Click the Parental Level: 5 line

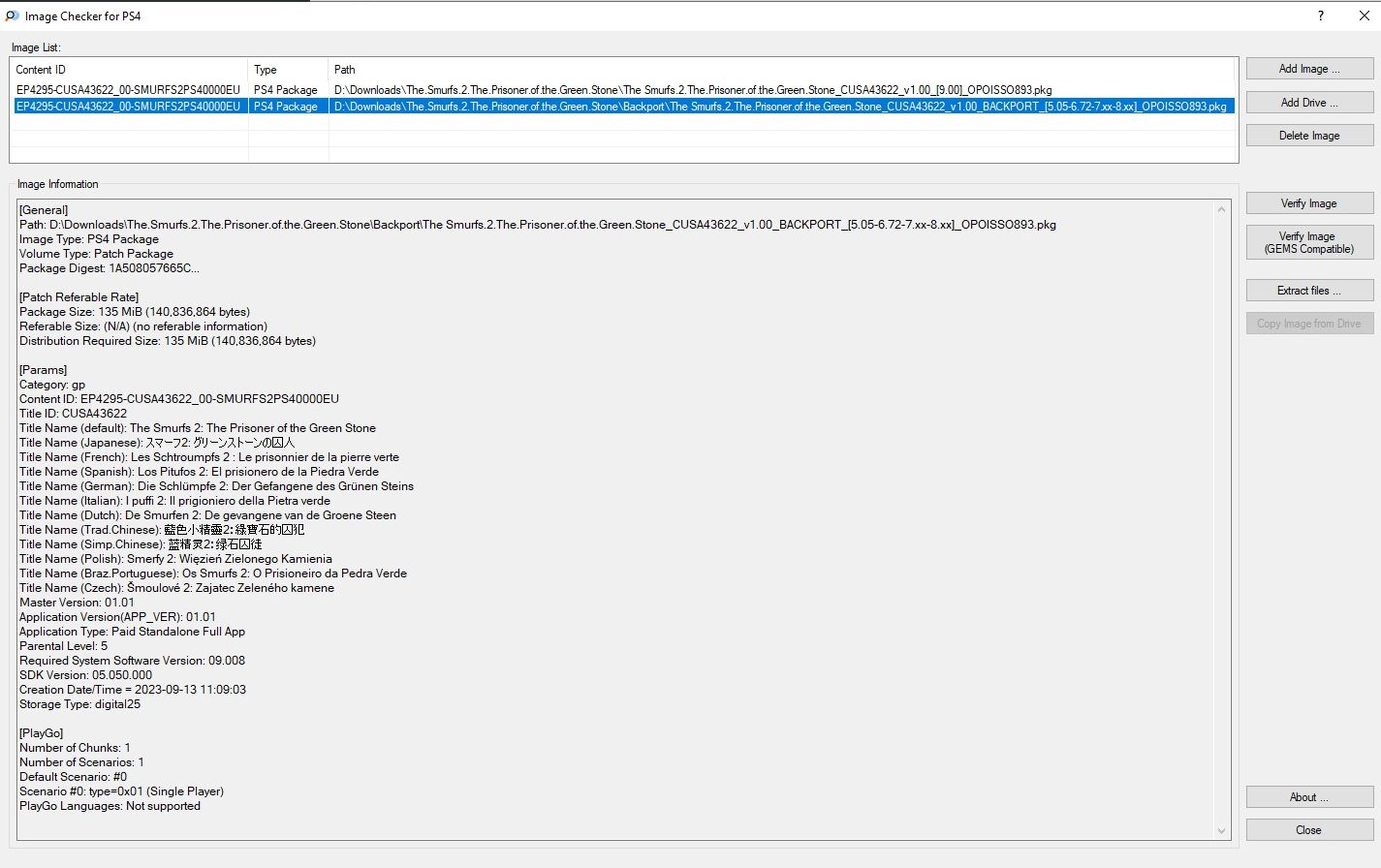coord(63,646)
